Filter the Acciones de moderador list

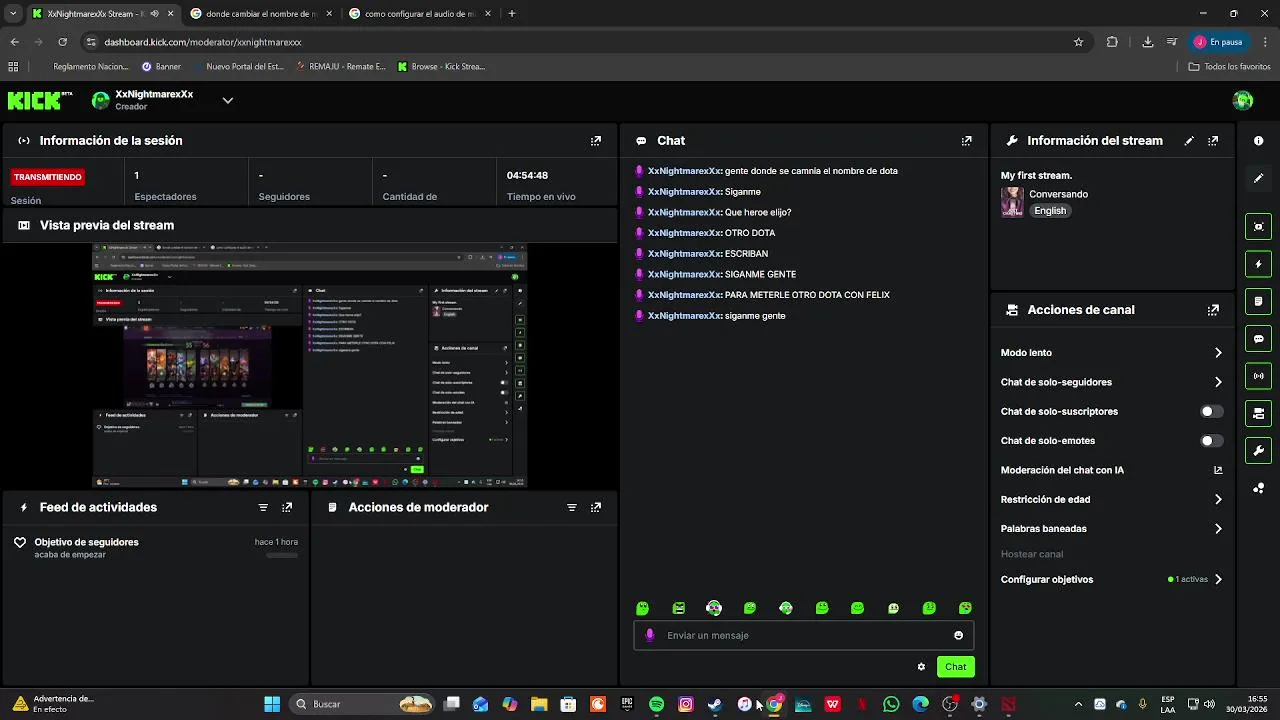[x=572, y=508]
